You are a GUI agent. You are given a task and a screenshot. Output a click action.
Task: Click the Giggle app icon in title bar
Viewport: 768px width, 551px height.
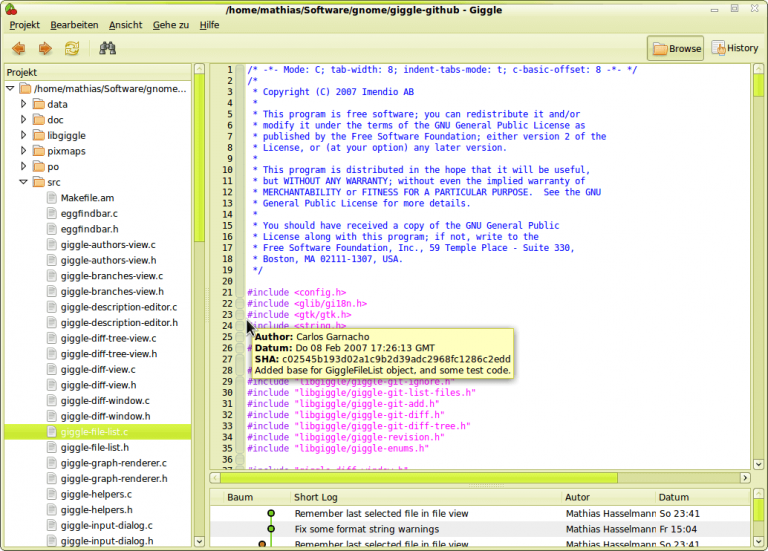pos(11,9)
